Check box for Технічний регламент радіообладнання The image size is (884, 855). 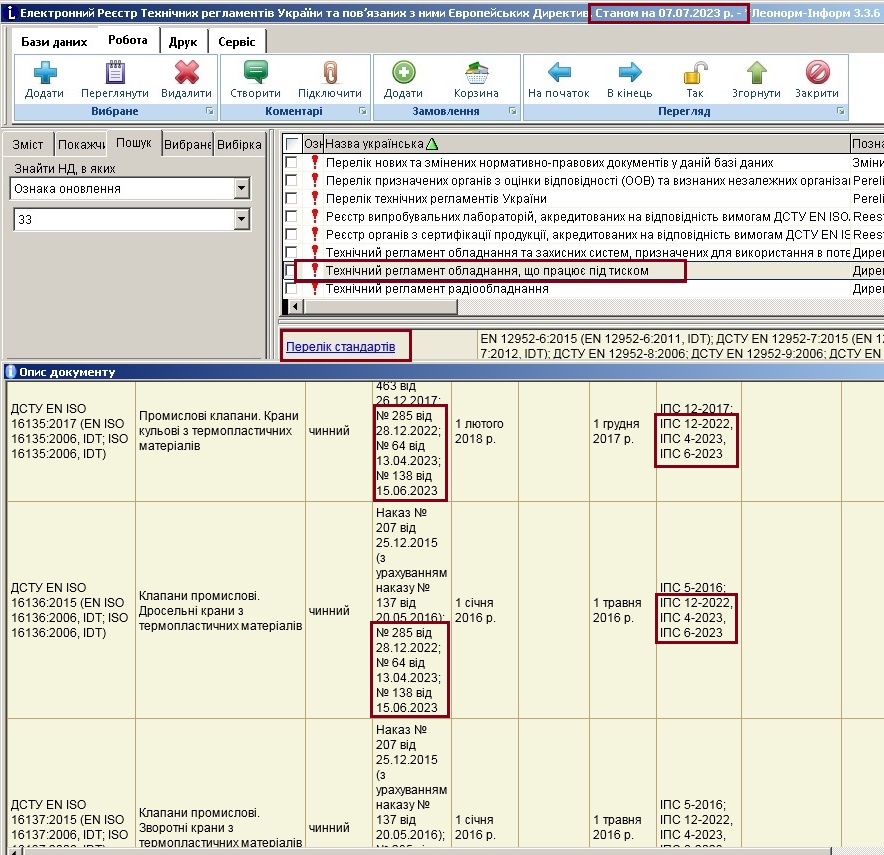coord(291,289)
